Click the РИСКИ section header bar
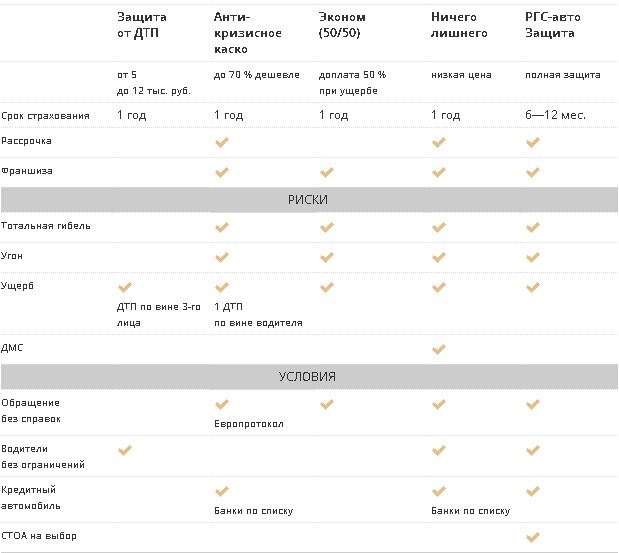 pyautogui.click(x=310, y=200)
